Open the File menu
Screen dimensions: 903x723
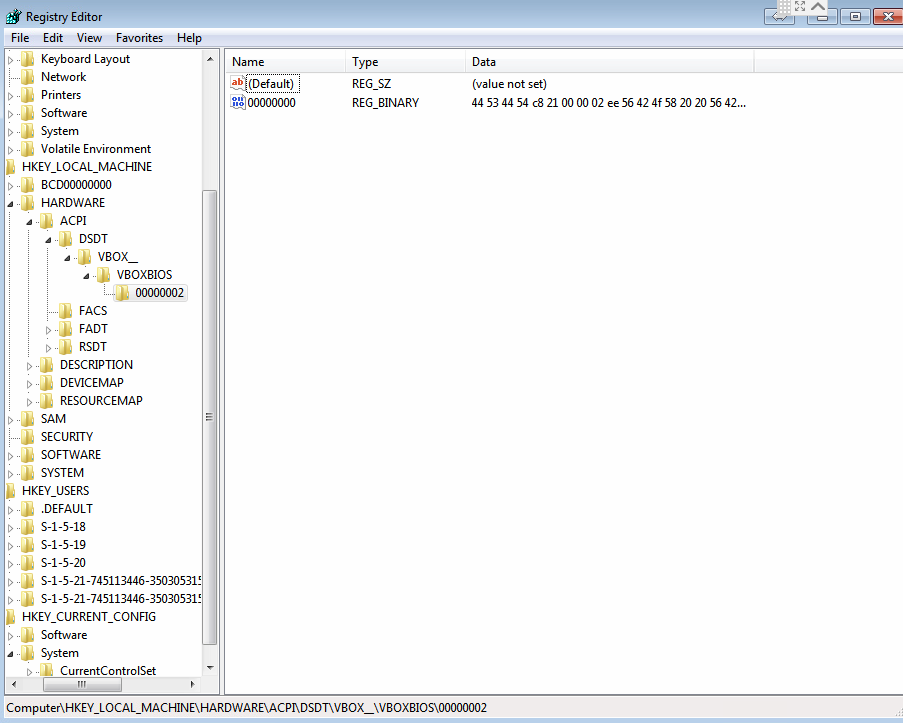coord(20,38)
